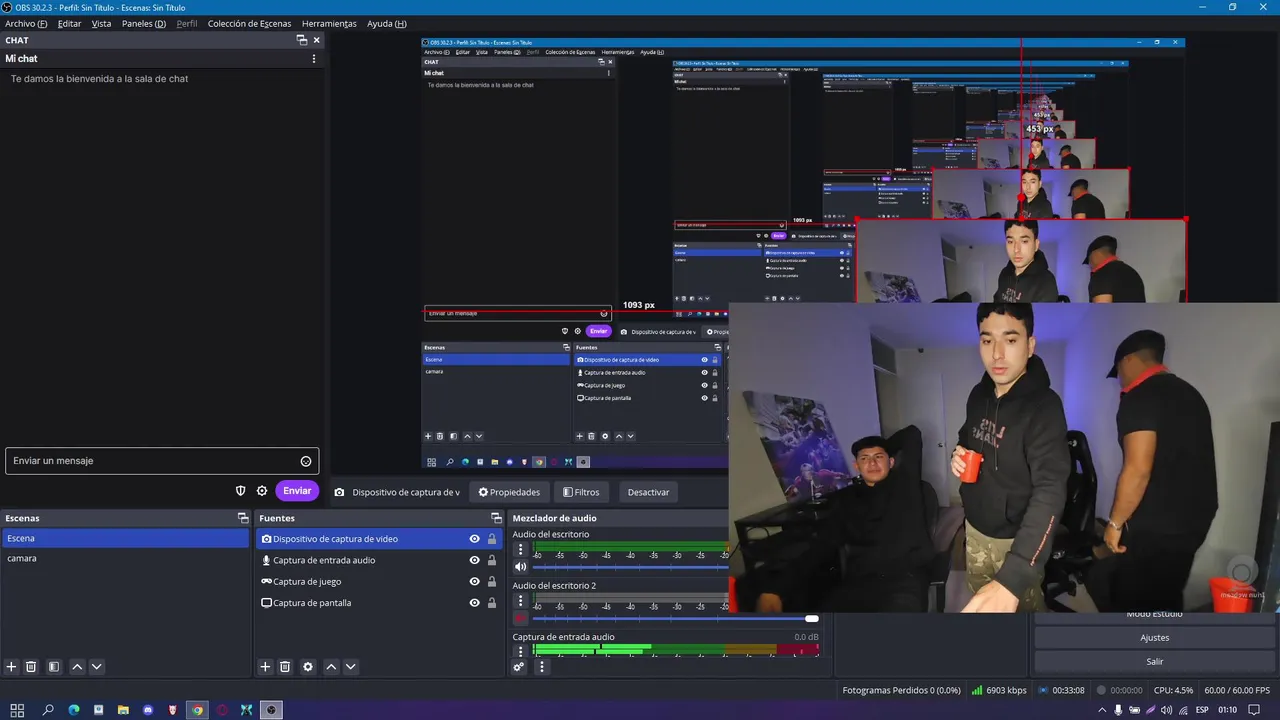Open the Windows notification center
The height and width of the screenshot is (720, 1280).
[1253, 710]
